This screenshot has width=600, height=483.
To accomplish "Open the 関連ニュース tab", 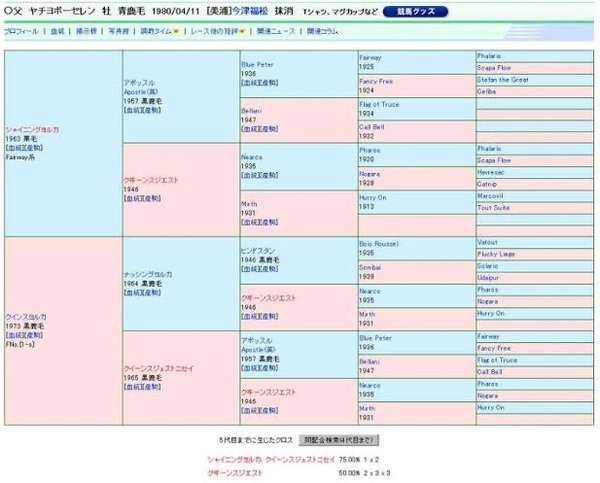I will click(x=276, y=31).
